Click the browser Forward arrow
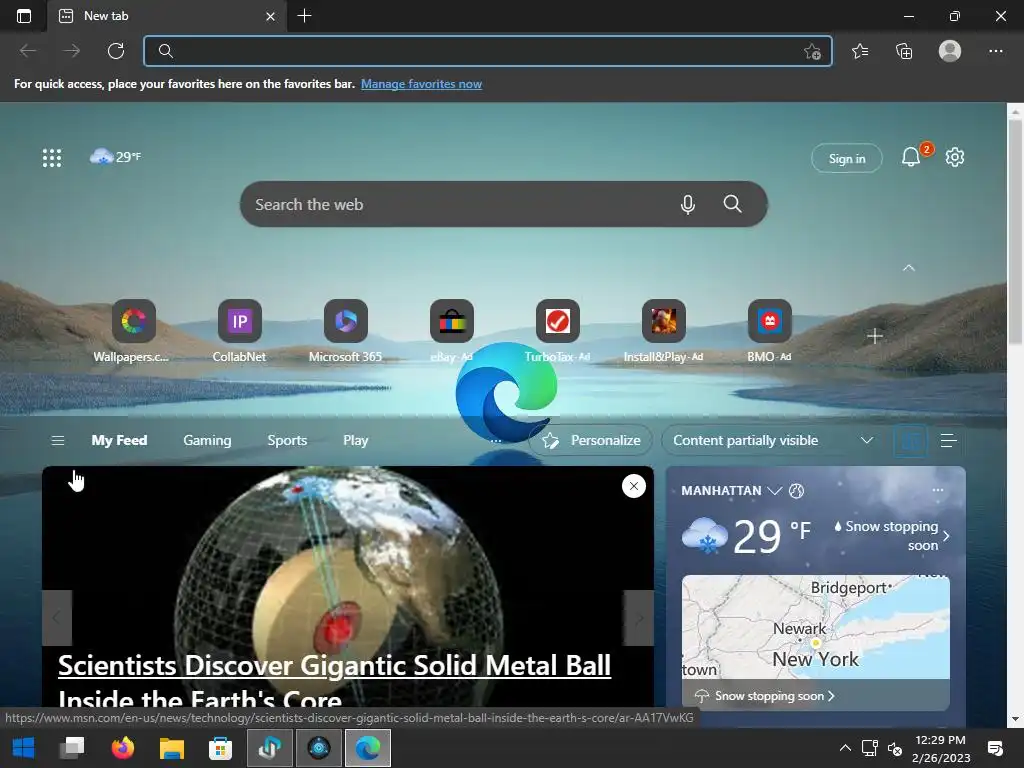 point(72,51)
